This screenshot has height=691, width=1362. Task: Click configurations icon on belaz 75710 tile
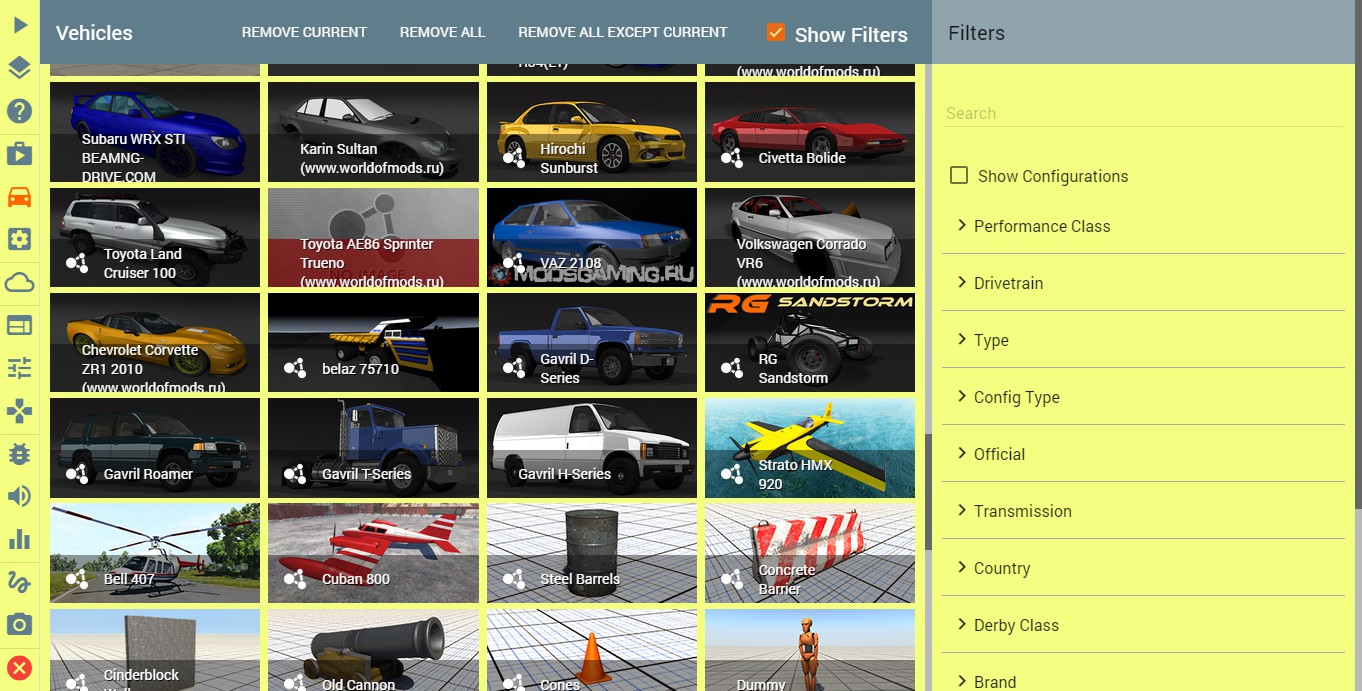[295, 368]
